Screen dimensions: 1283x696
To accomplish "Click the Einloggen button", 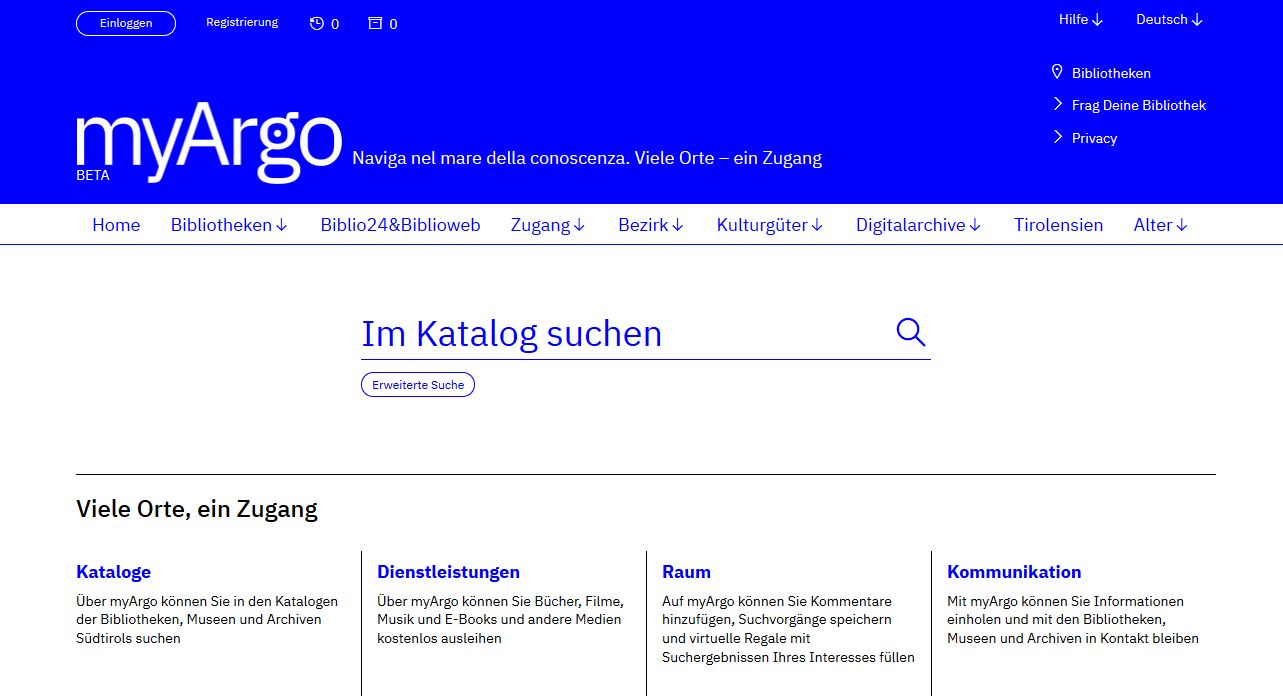I will click(126, 23).
